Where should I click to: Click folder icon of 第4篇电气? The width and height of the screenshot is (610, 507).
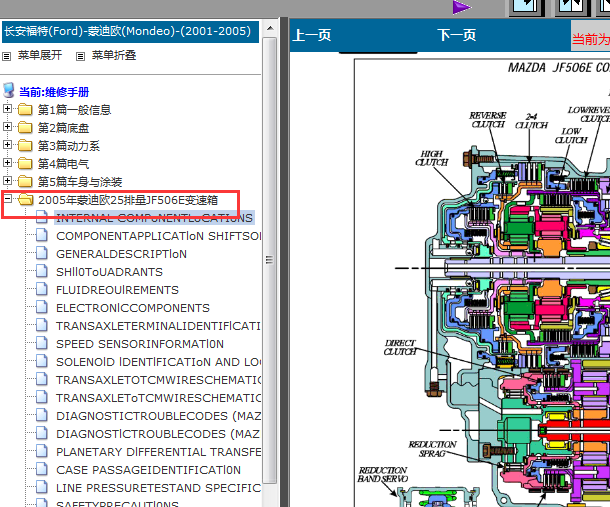25,163
